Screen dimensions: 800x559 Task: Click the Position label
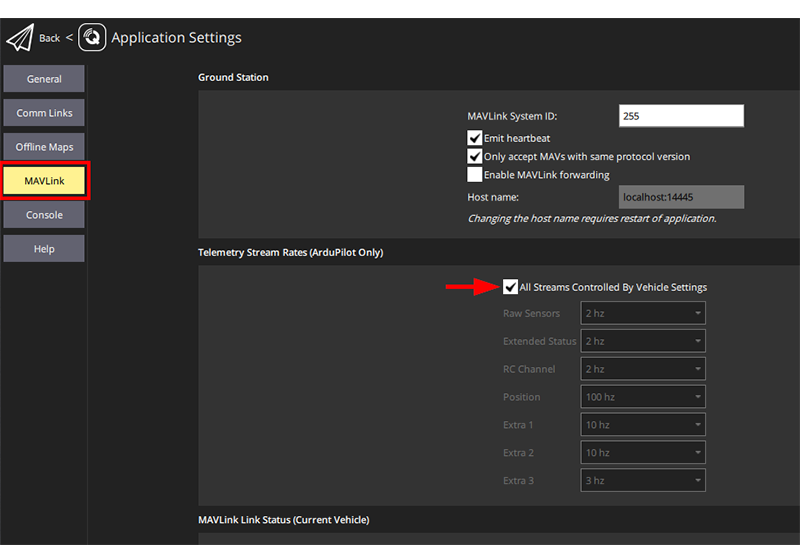point(521,397)
